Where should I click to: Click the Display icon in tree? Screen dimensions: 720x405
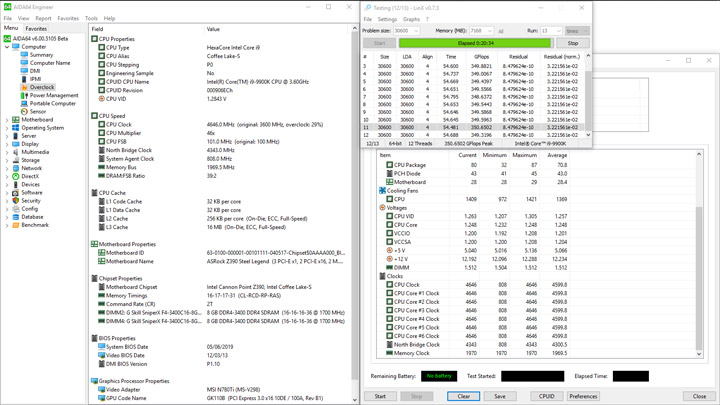point(16,144)
